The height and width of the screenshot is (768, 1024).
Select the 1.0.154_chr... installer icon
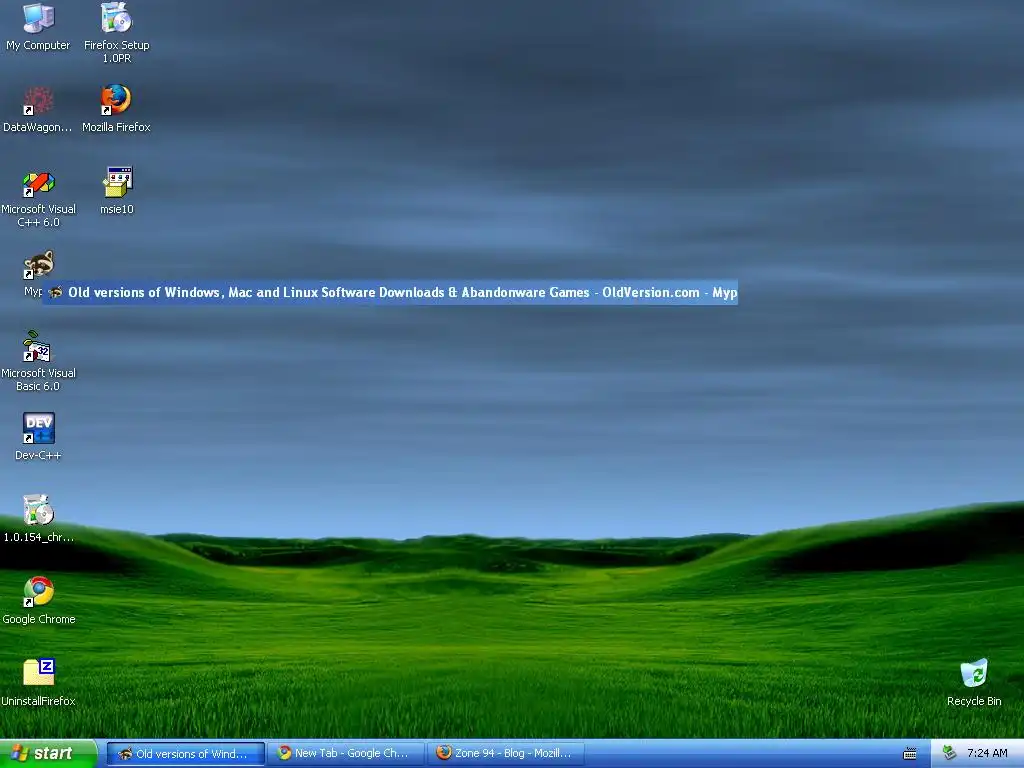(38, 519)
